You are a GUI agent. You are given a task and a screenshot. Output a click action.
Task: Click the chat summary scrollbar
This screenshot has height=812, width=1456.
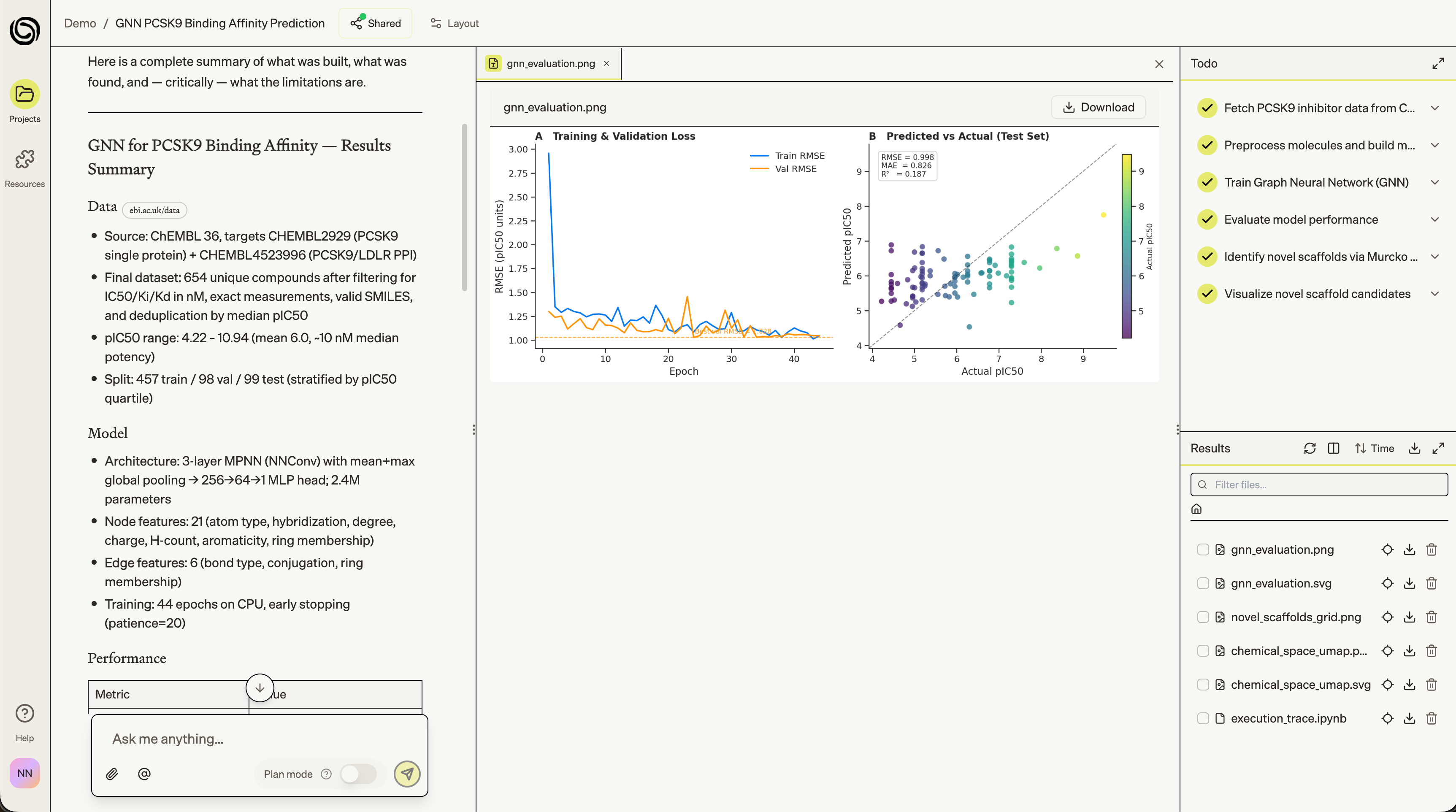pyautogui.click(x=465, y=207)
